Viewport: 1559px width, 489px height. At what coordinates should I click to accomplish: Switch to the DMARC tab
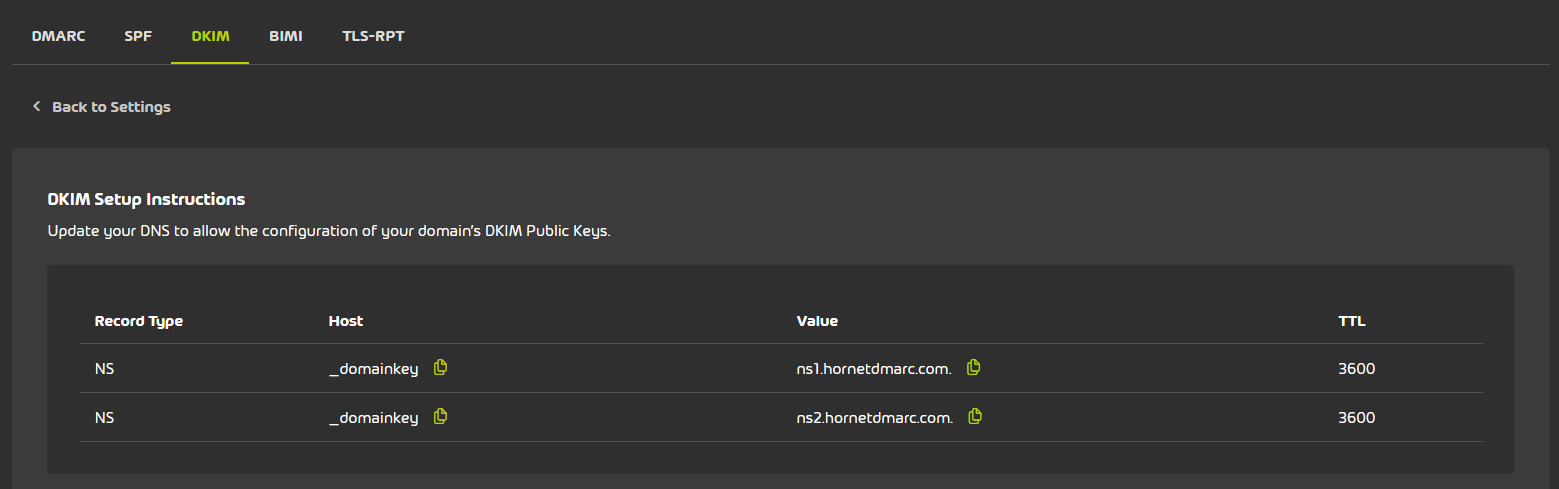[58, 36]
